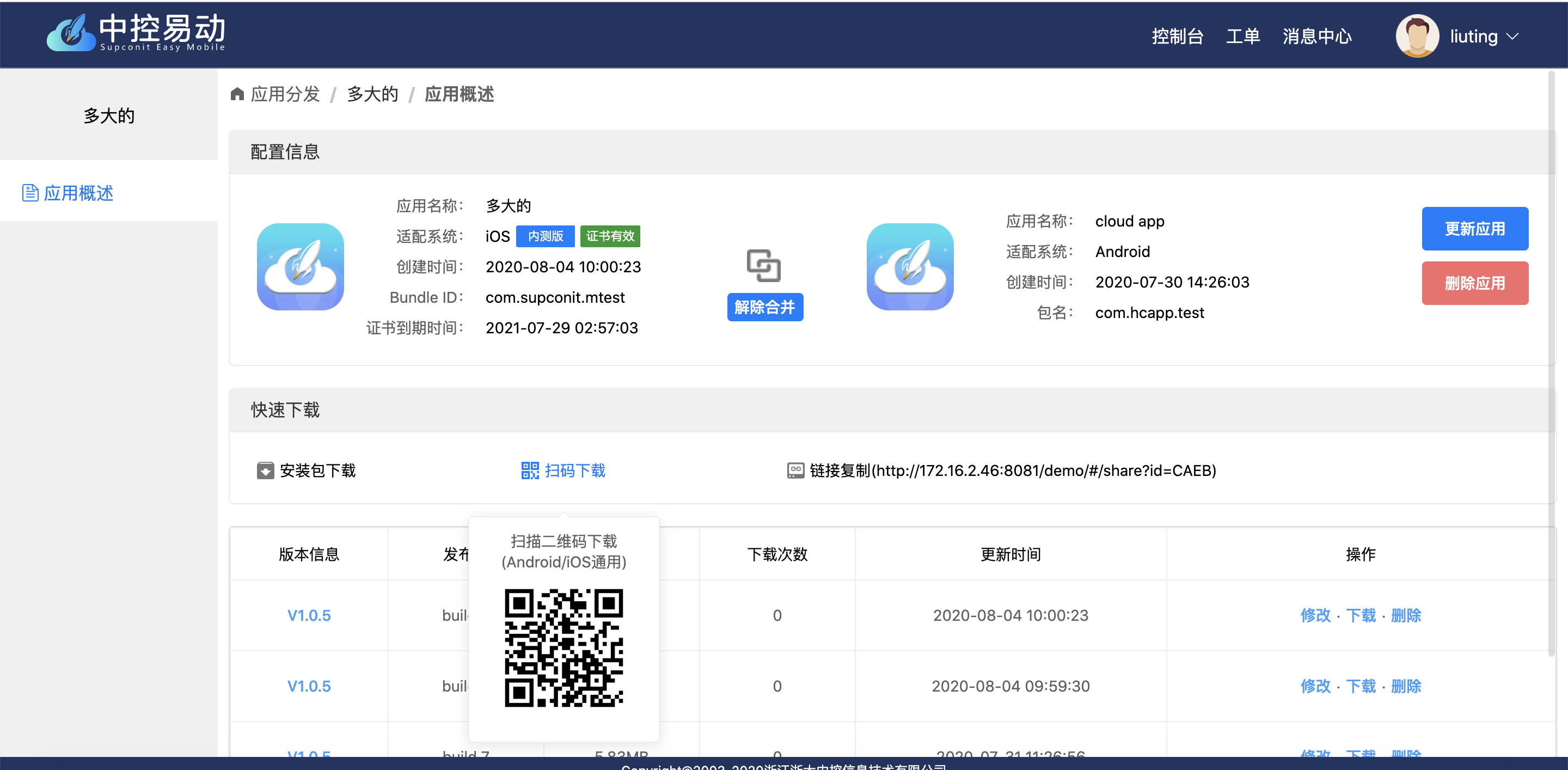Click the 下载次数 column header

[x=777, y=554]
